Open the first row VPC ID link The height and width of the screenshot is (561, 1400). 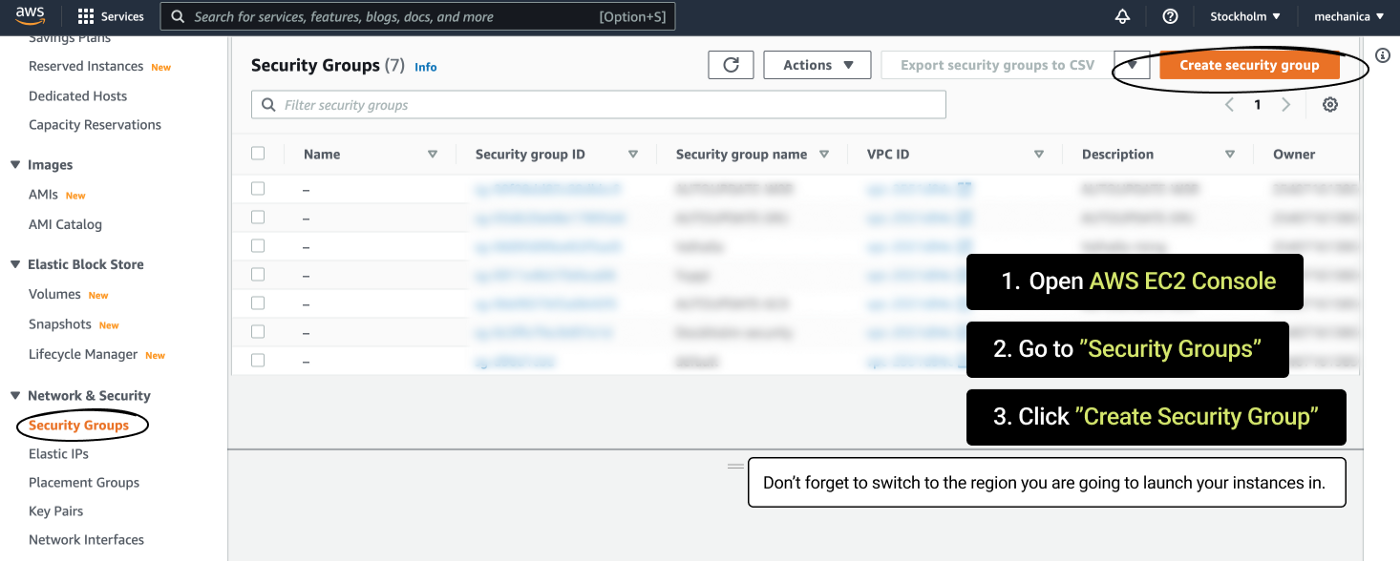coord(920,188)
